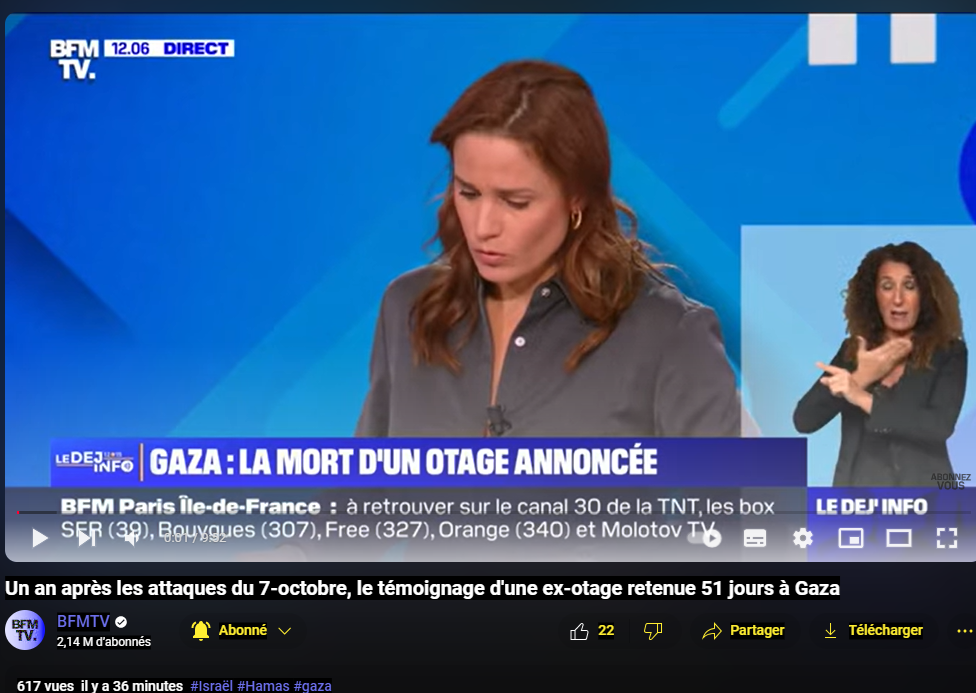Screen dimensions: 976x693
Task: Download video with Télécharger
Action: [x=873, y=631]
